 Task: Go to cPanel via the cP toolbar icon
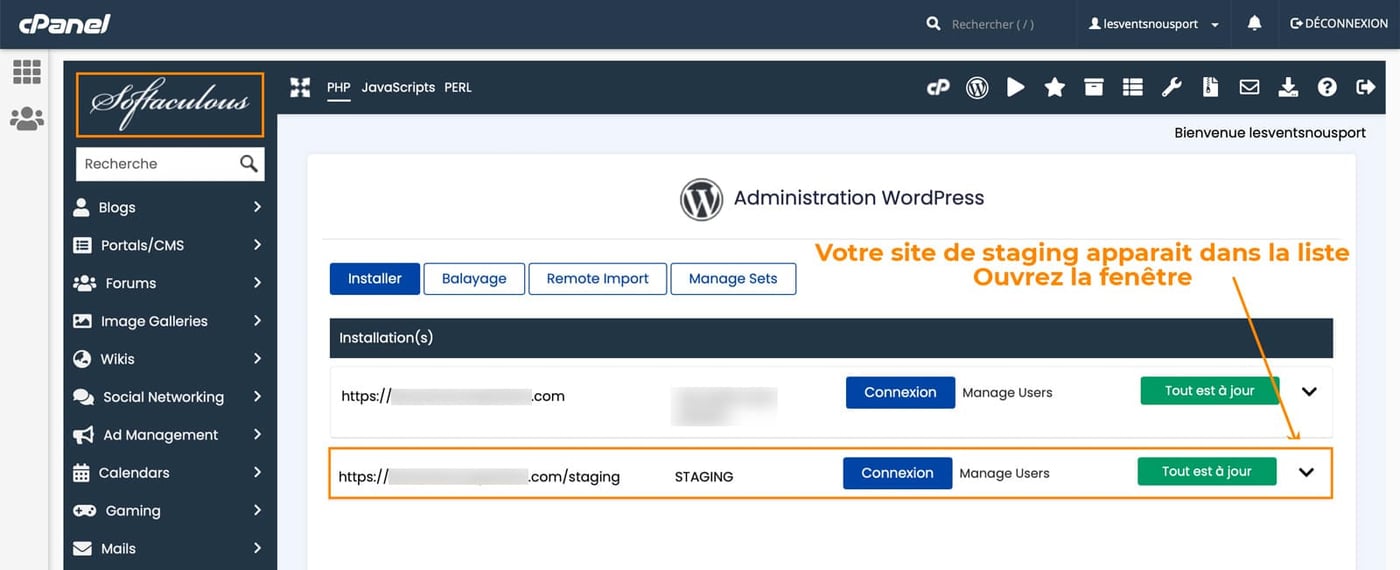coord(938,88)
